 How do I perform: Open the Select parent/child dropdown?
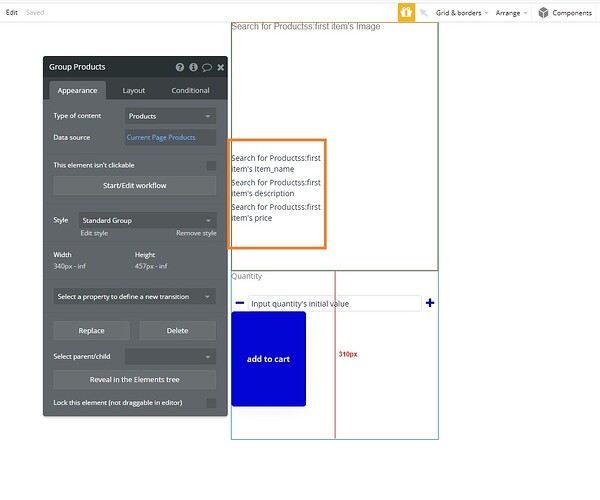(x=170, y=357)
